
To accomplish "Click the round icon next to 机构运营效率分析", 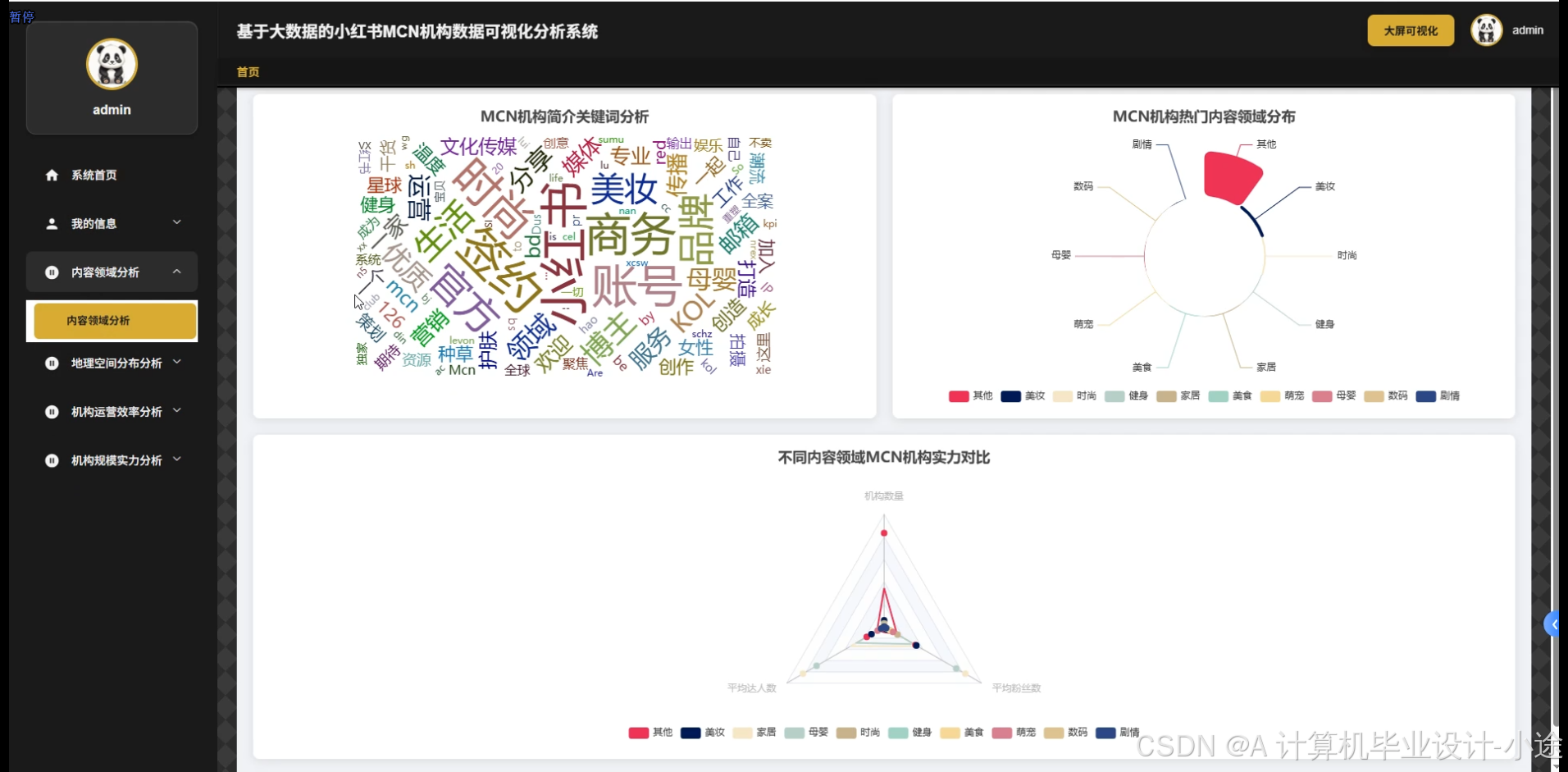I will click(52, 412).
